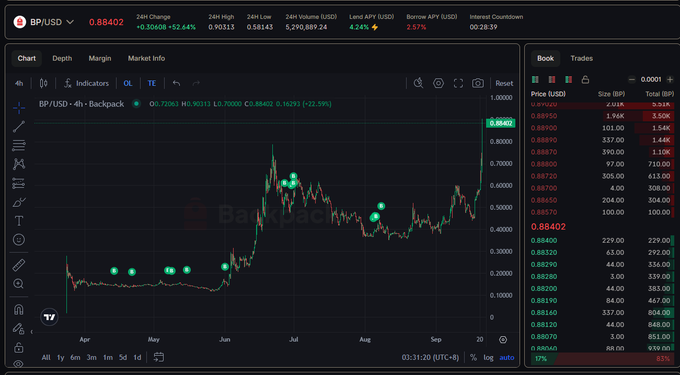Click the Lend APY lightning bolt icon
The width and height of the screenshot is (680, 375).
click(x=375, y=27)
